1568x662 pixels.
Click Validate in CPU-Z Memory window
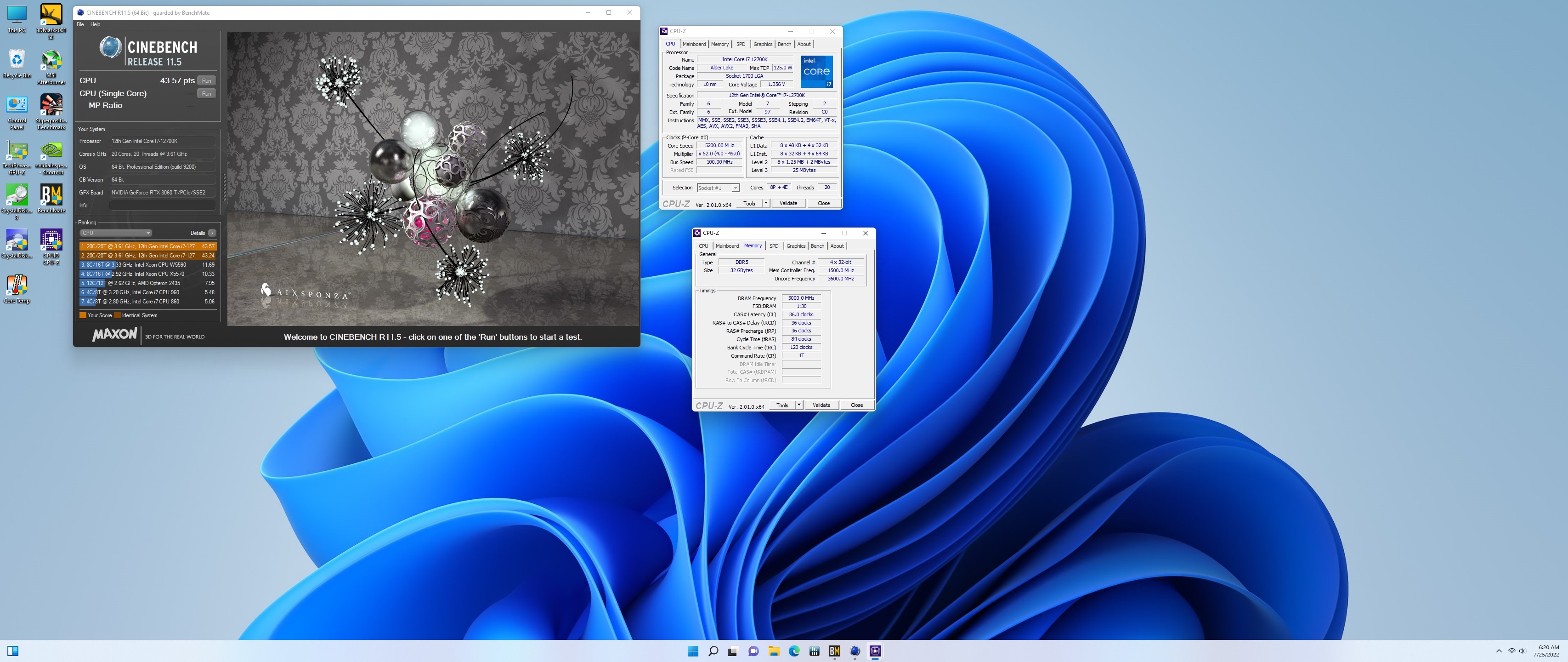coord(821,405)
